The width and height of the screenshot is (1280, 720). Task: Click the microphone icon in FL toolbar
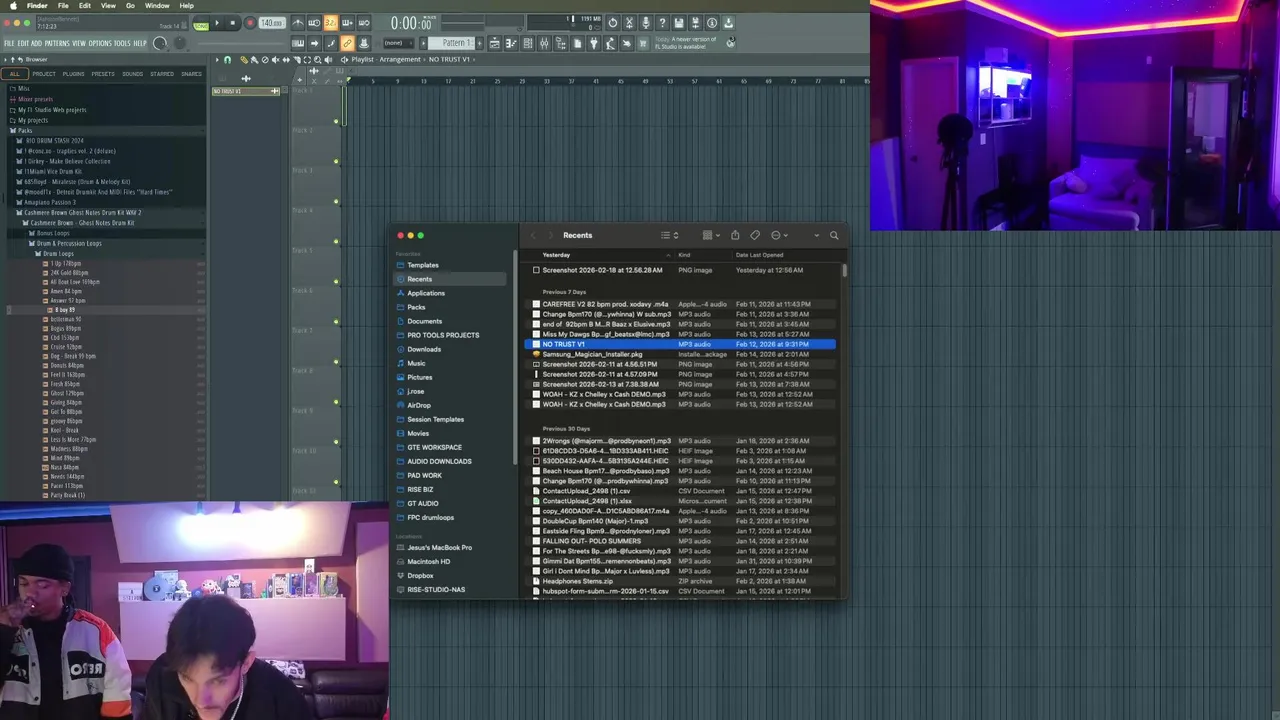coord(645,23)
